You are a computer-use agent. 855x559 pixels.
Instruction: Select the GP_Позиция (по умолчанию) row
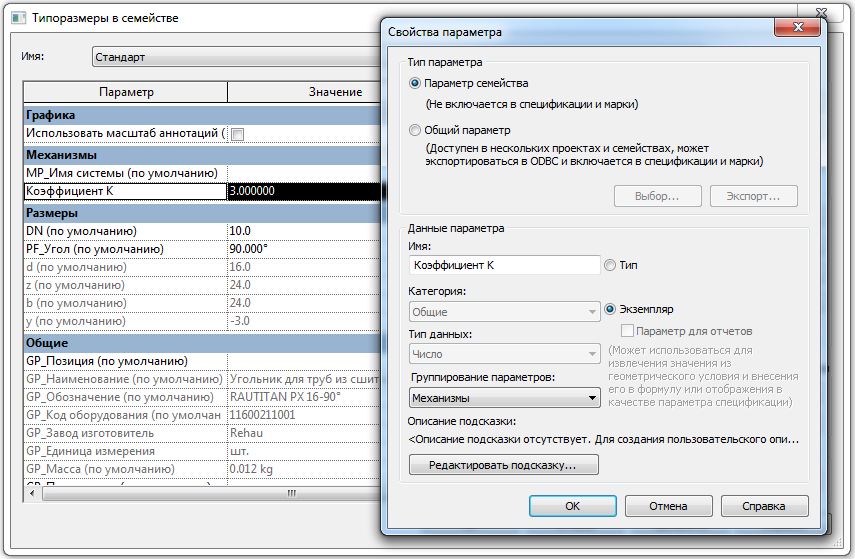pos(125,362)
